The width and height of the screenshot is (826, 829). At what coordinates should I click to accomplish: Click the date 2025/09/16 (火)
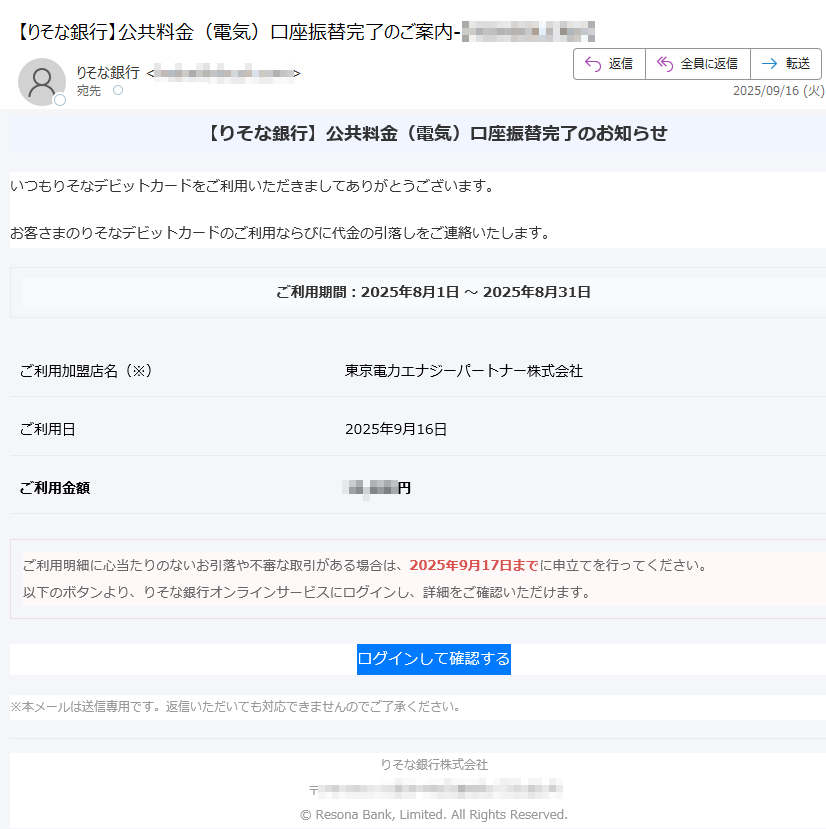click(778, 91)
